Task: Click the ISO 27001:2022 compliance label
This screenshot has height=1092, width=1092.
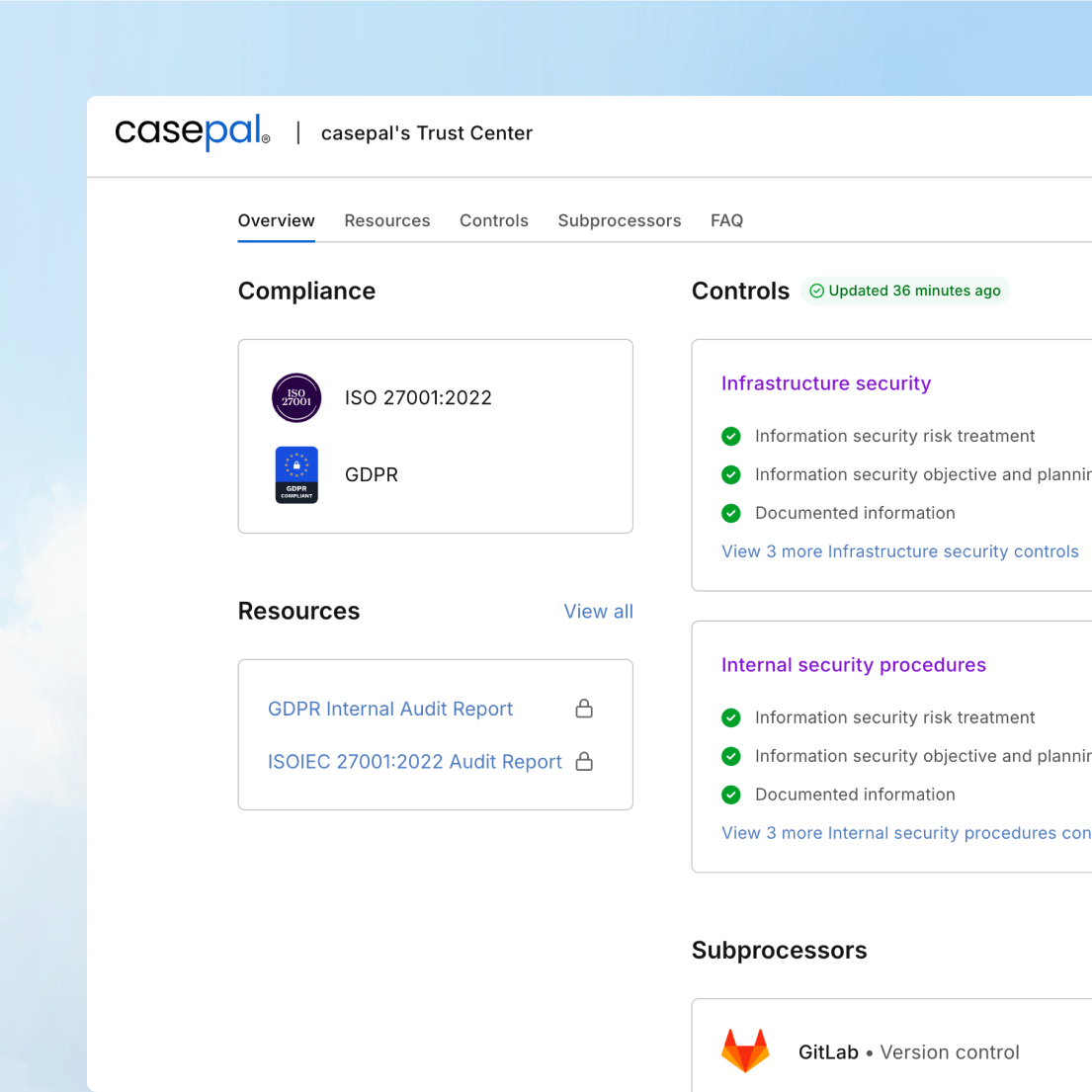Action: 418,397
